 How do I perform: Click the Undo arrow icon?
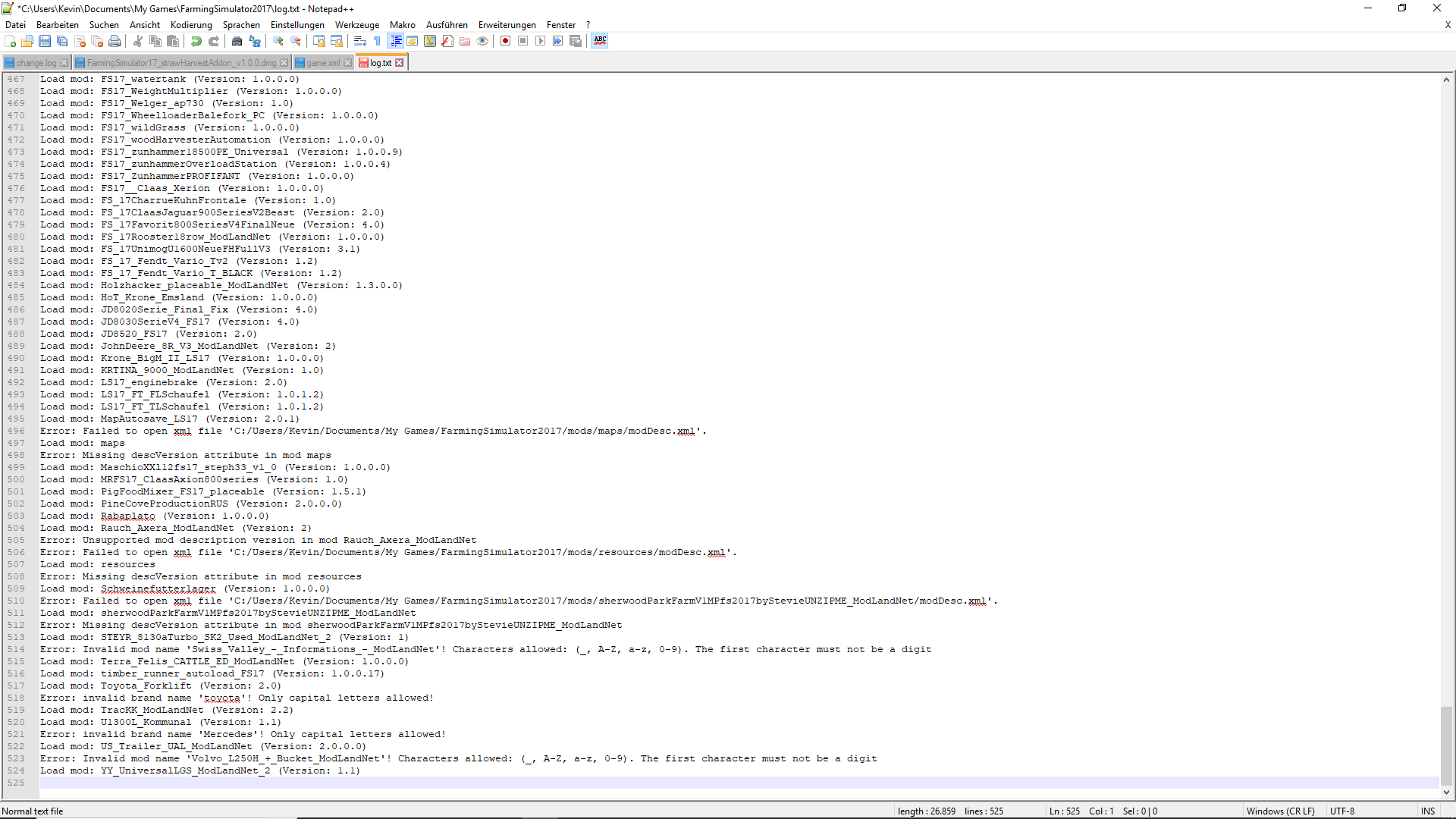[196, 41]
